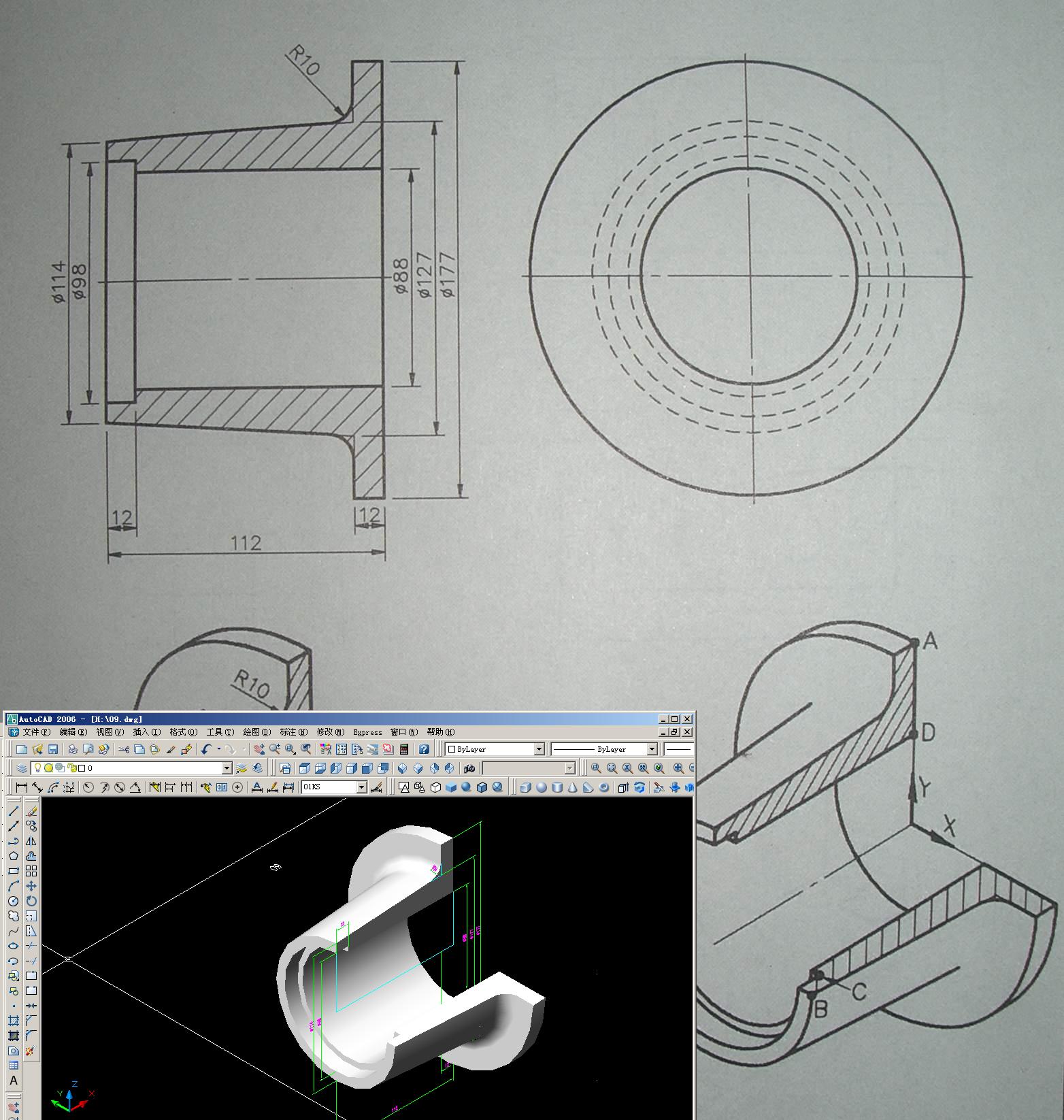Click the SW Isometric view icon
Image resolution: width=1064 pixels, height=1120 pixels.
click(402, 768)
